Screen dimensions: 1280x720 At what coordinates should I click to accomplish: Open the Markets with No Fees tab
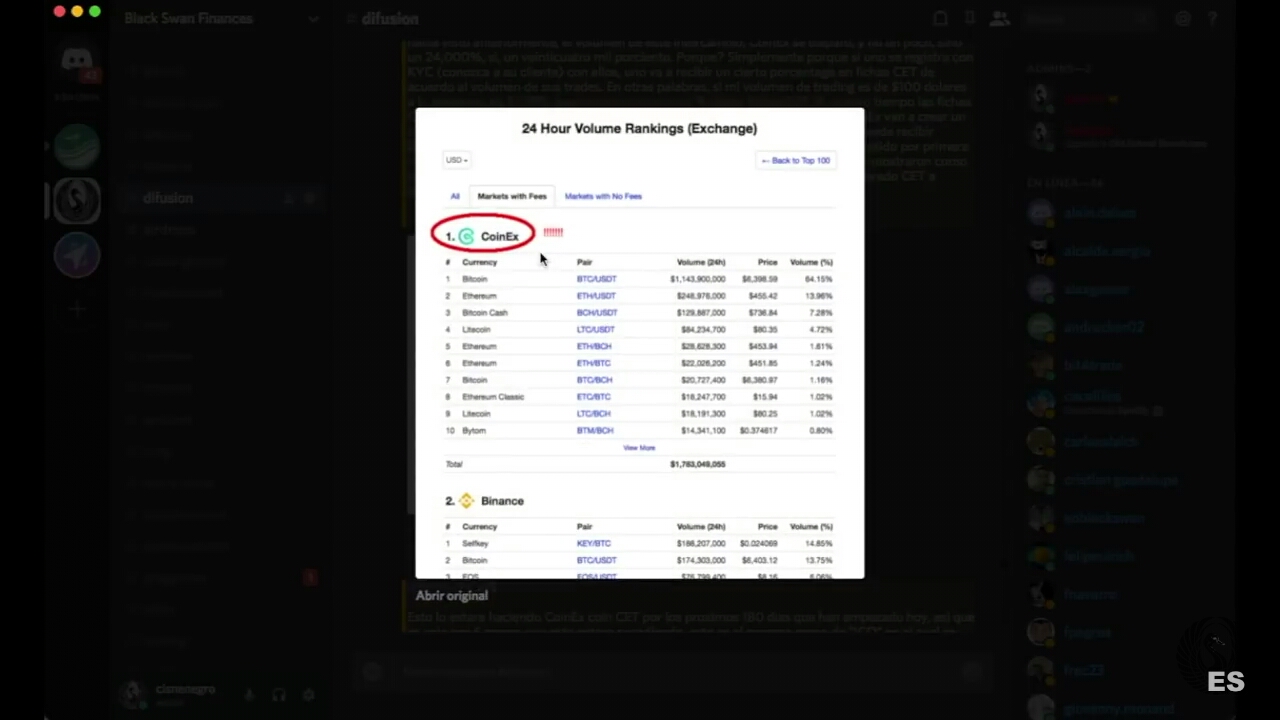[x=603, y=196]
